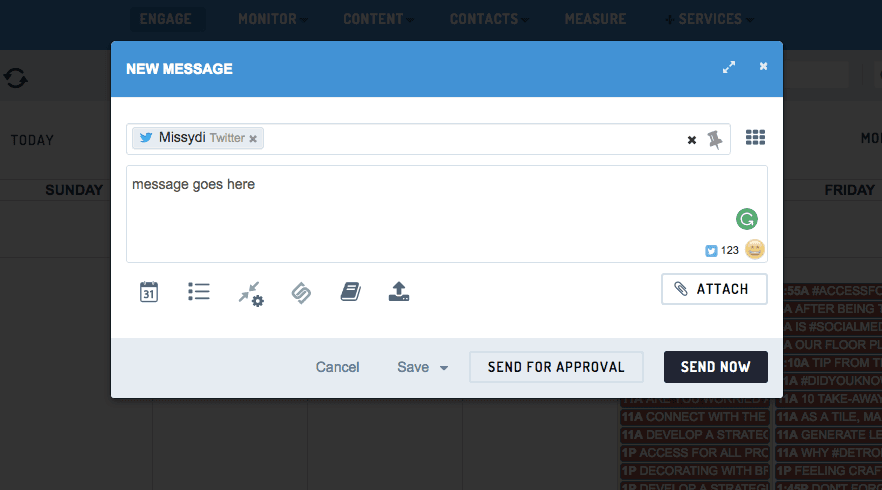882x490 pixels.
Task: Open the calendar scheduling icon
Action: 148,292
